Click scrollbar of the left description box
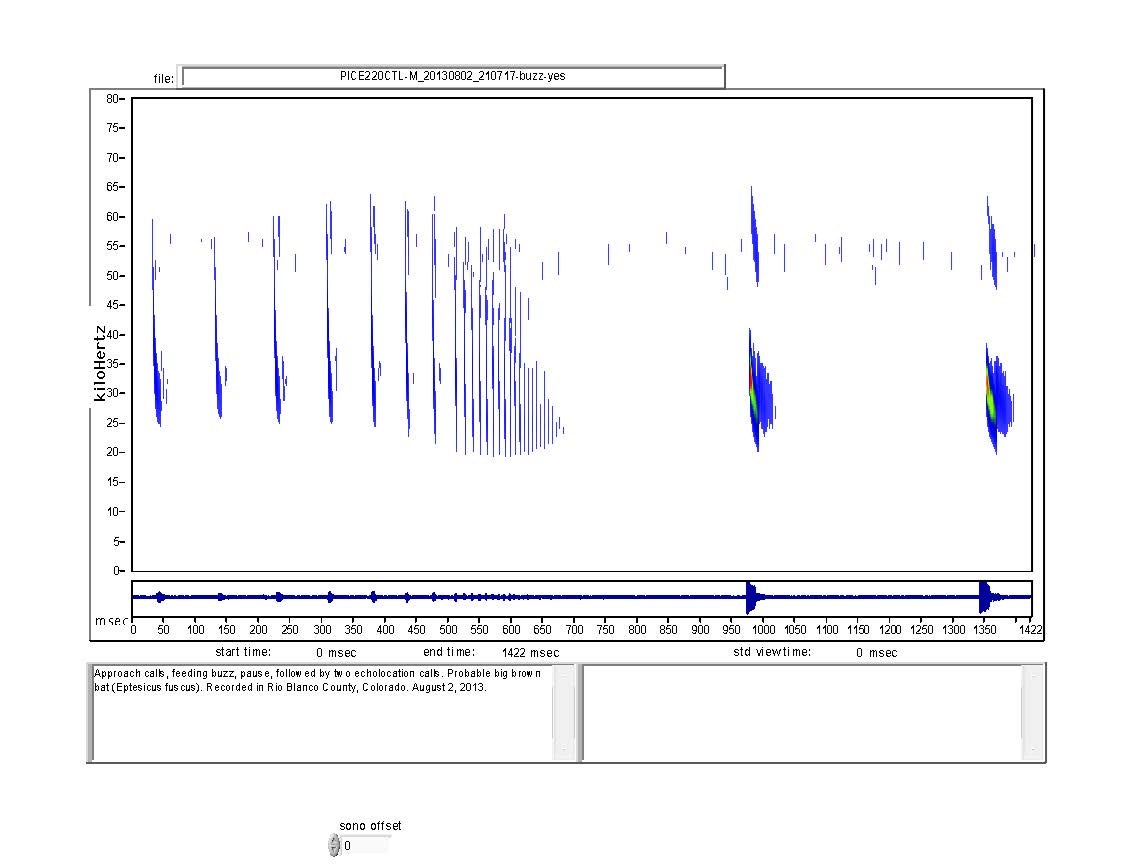Image resolution: width=1122 pixels, height=867 pixels. tap(563, 712)
